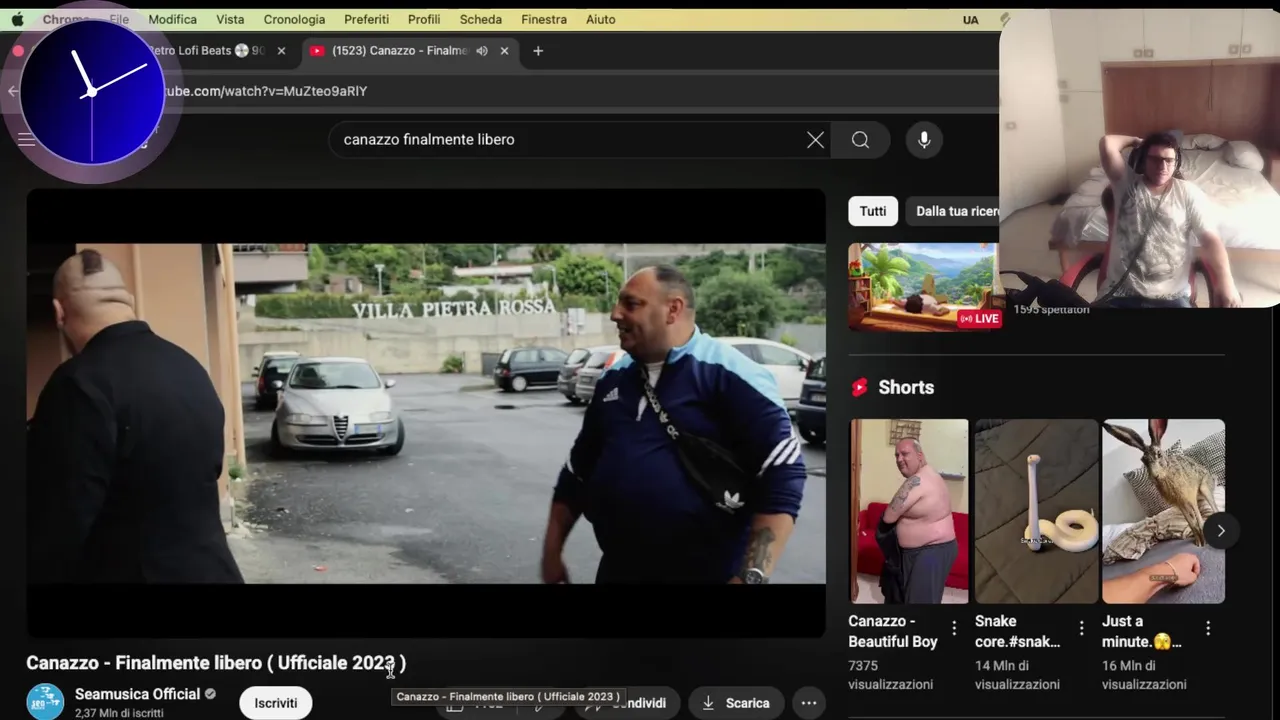The image size is (1280, 720).
Task: Close the Canazzo YouTube tab
Action: [x=504, y=51]
